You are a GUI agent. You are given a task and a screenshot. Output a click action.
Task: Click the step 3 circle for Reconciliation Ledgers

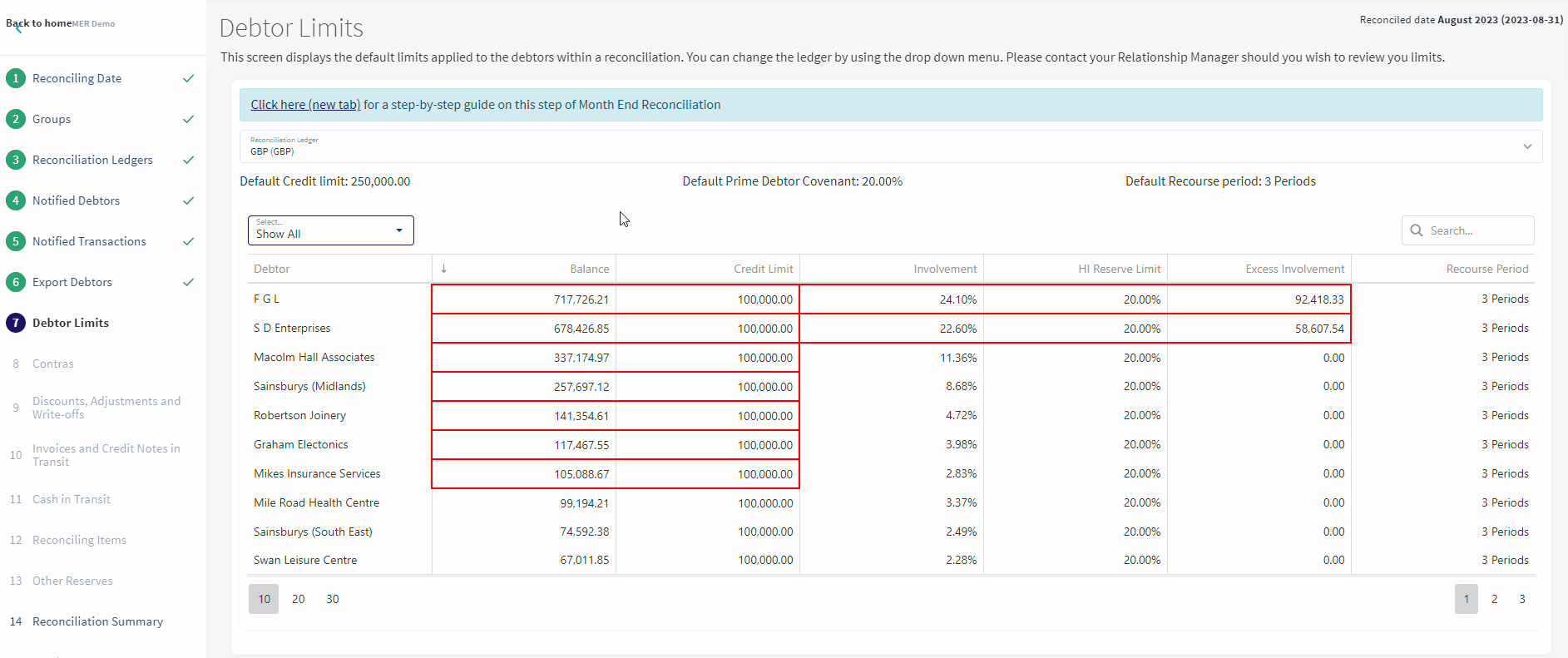[15, 160]
